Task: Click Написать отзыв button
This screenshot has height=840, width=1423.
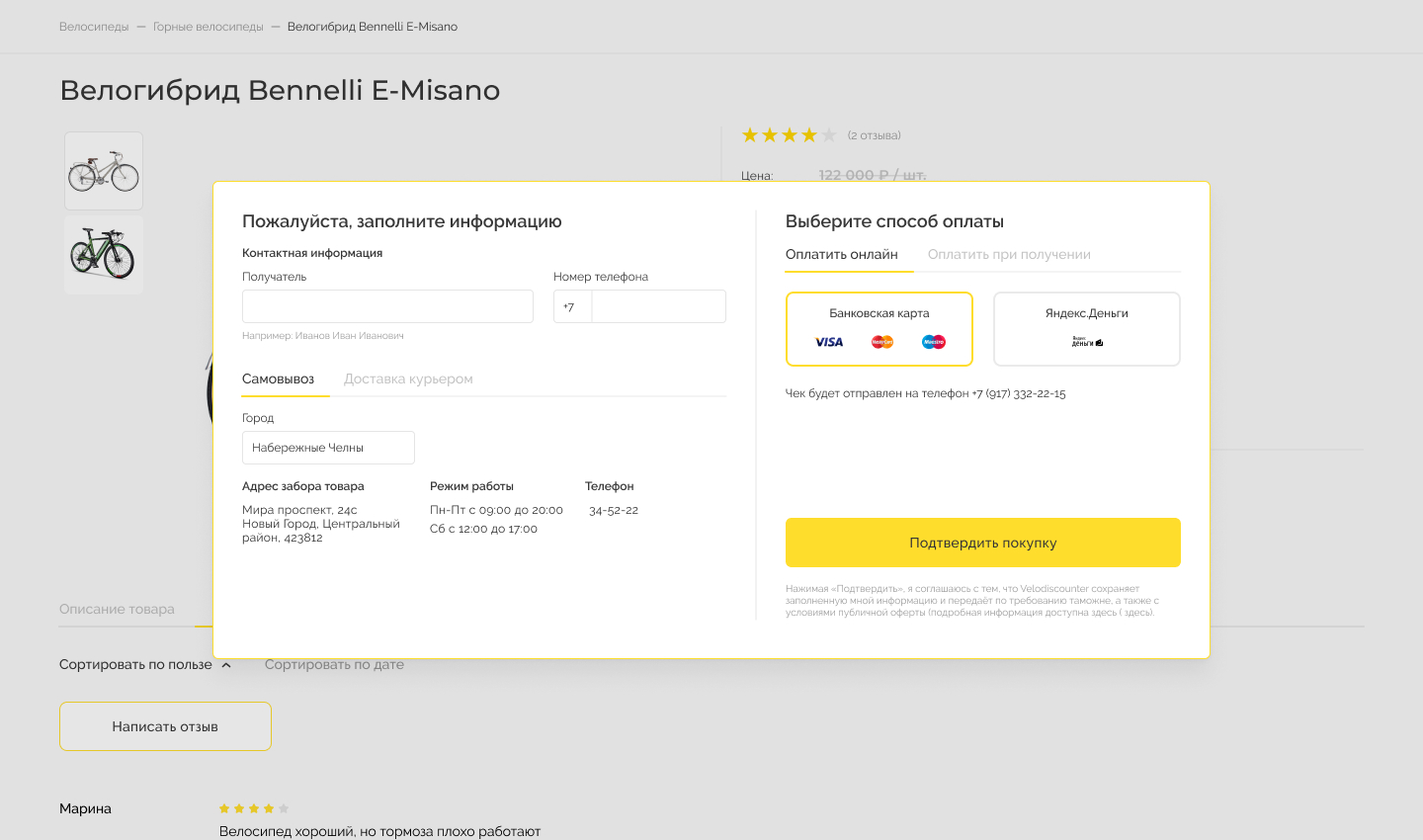Action: click(165, 726)
